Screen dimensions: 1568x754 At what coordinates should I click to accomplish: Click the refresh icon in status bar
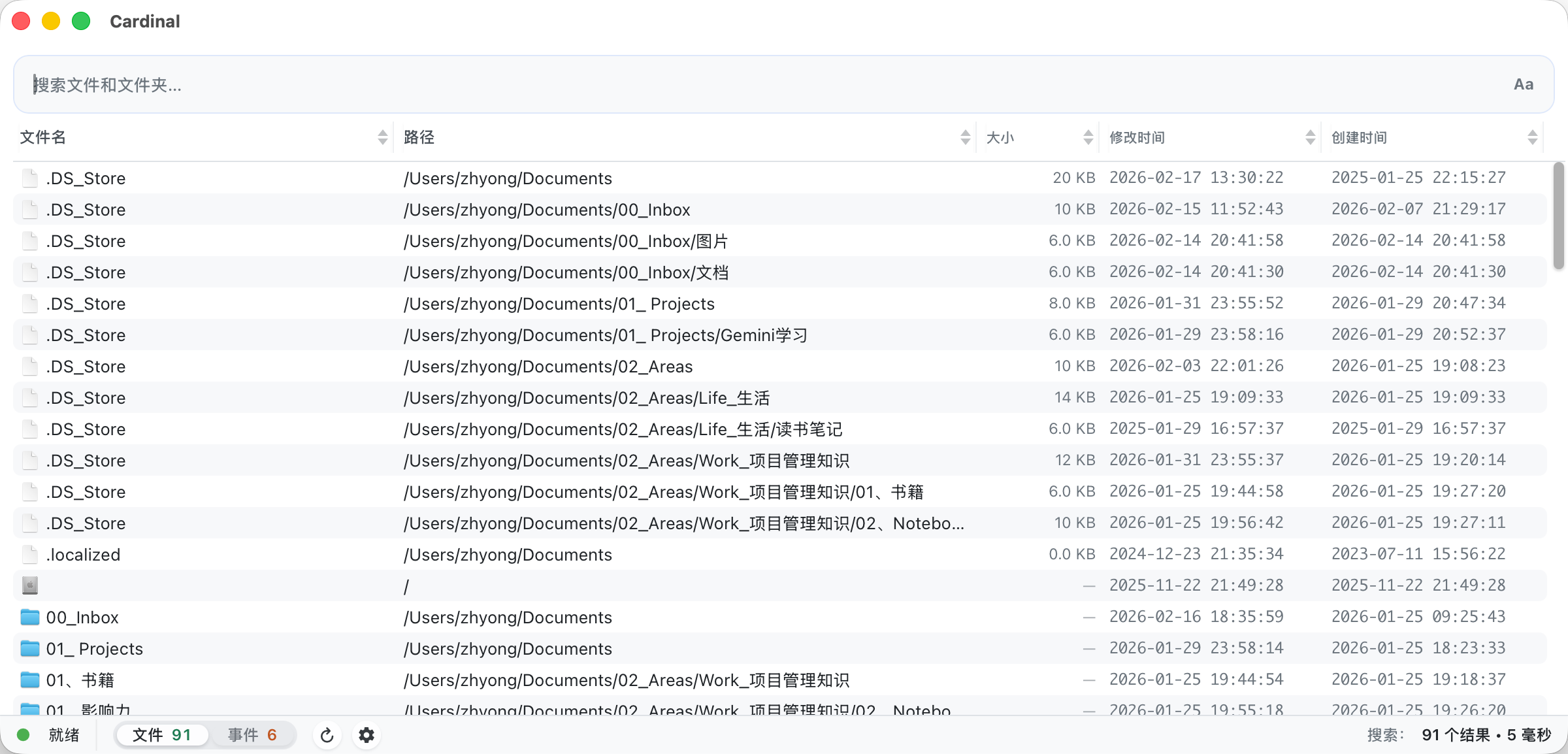327,735
